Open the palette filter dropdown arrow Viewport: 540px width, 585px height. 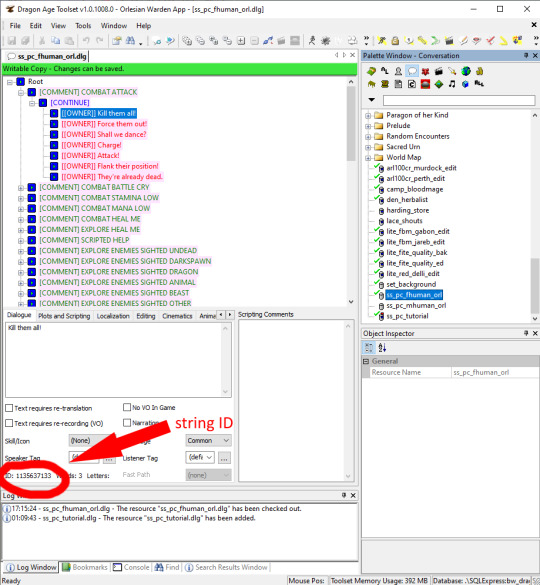point(372,100)
